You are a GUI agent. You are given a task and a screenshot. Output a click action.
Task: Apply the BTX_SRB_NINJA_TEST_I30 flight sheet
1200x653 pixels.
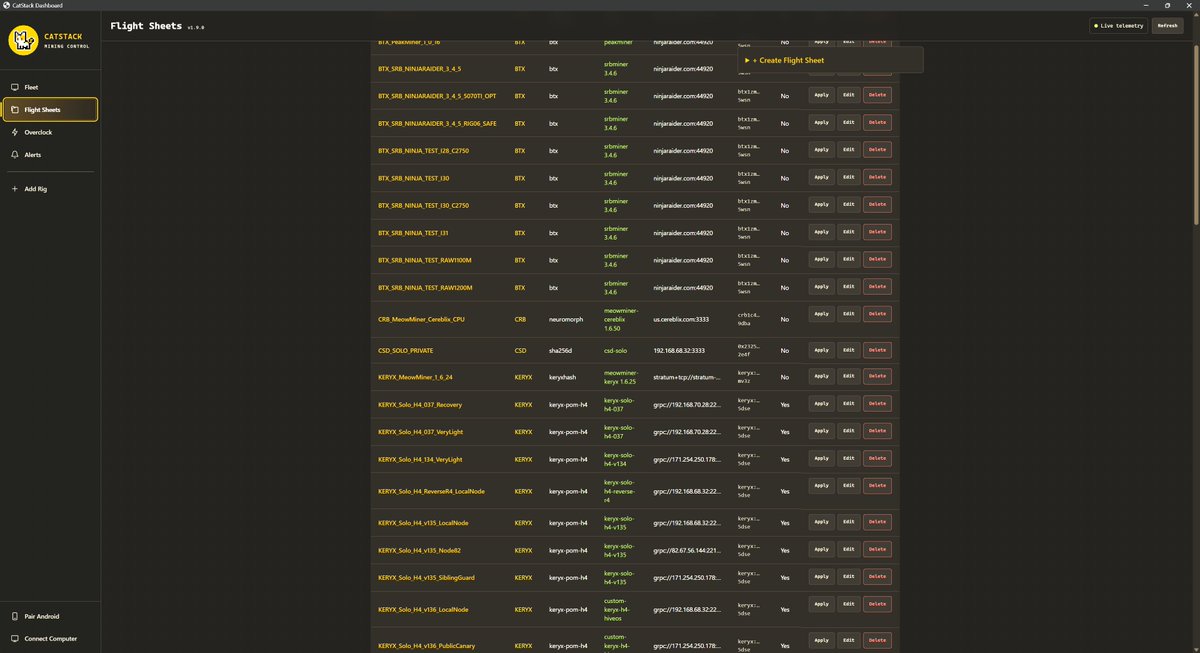point(821,177)
